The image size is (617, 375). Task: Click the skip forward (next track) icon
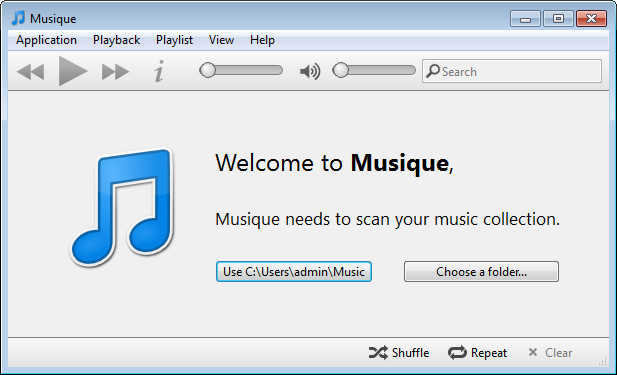tap(115, 72)
